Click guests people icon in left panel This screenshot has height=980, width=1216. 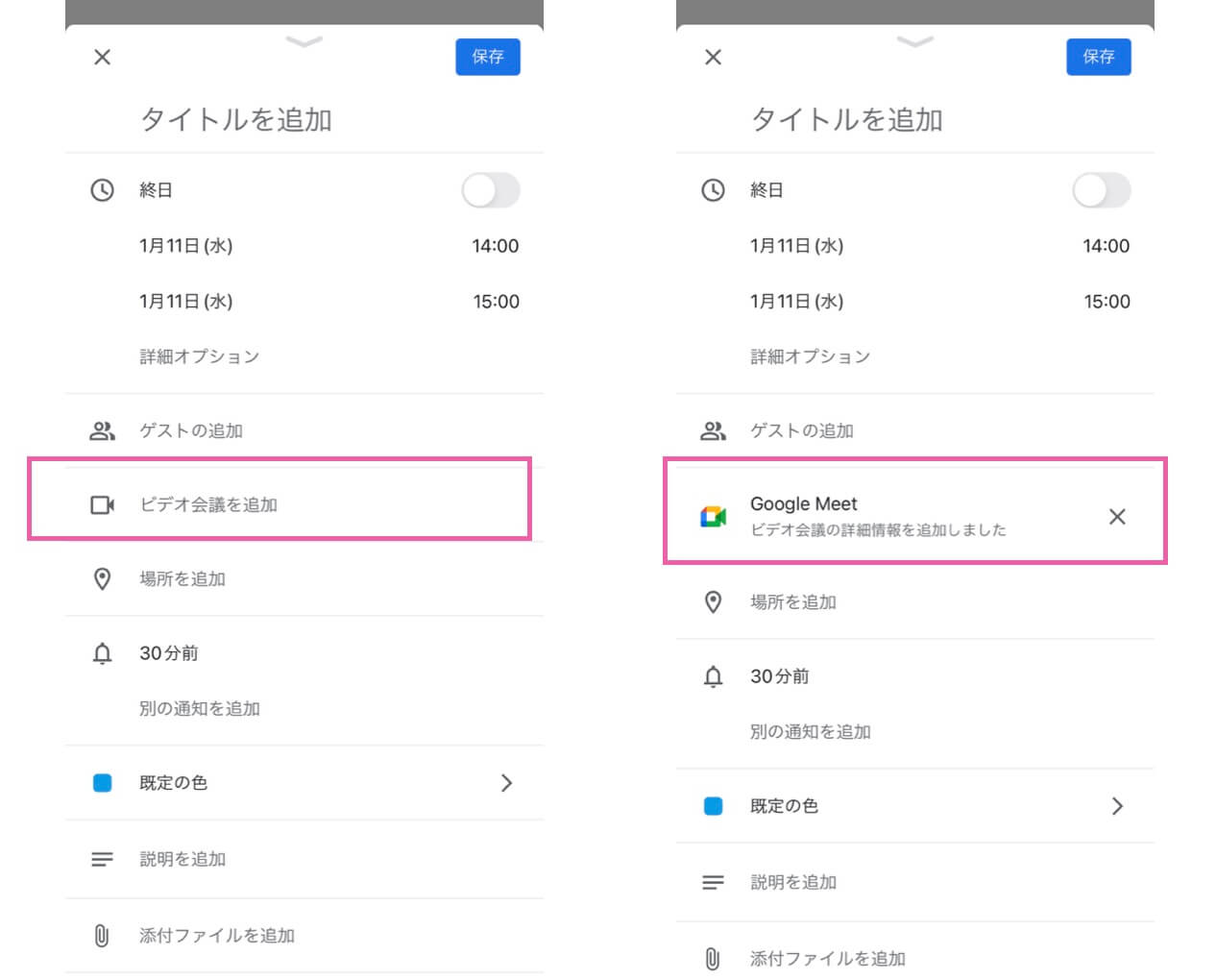click(102, 430)
